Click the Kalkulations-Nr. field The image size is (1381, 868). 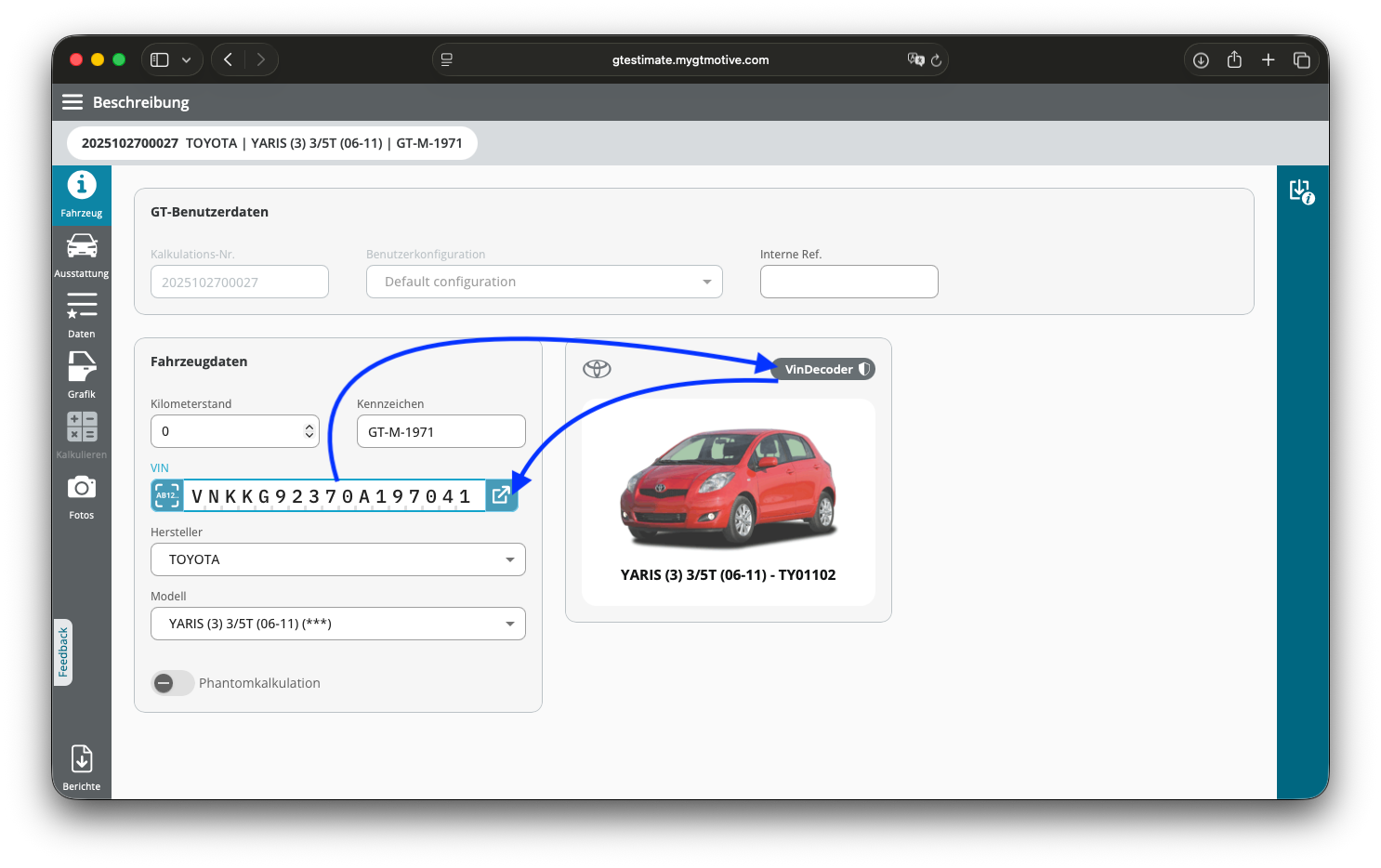(240, 282)
